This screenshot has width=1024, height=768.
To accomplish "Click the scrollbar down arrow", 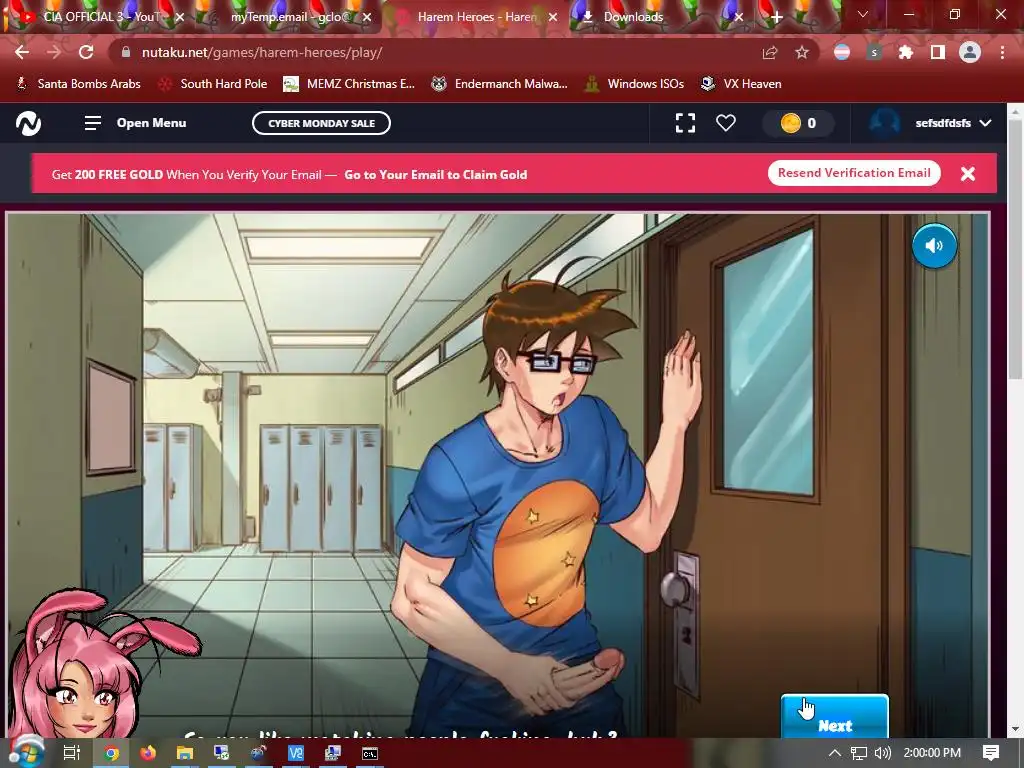I will (x=1015, y=729).
